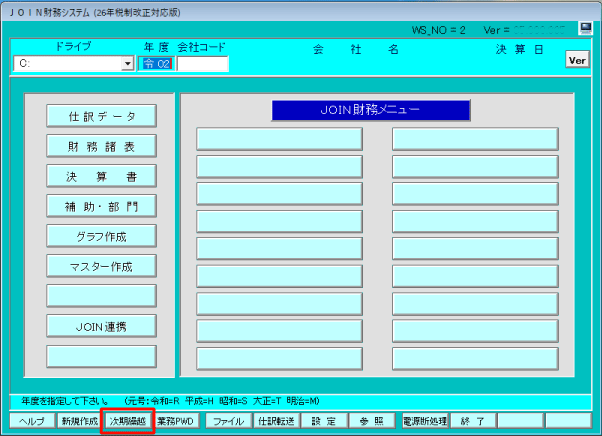Open グラフ作成 menu
The width and height of the screenshot is (602, 436).
point(101,236)
